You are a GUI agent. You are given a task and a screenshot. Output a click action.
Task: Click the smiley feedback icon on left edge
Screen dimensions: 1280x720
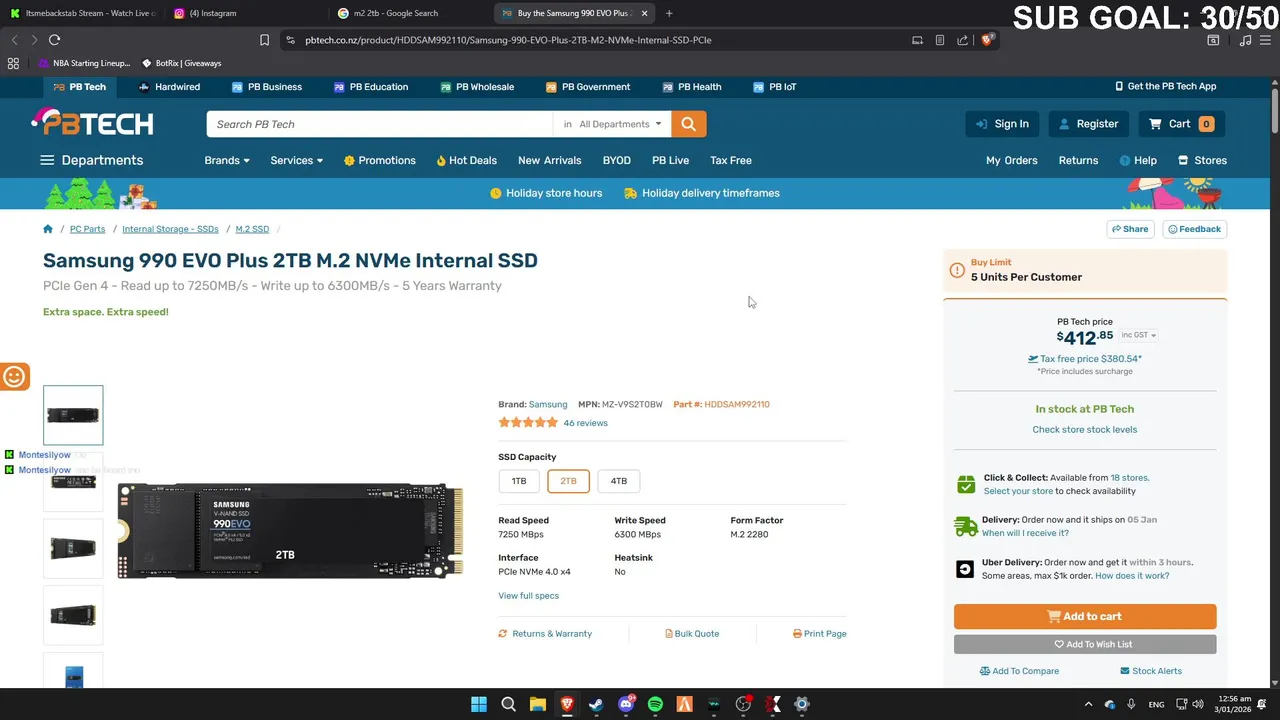[x=14, y=376]
